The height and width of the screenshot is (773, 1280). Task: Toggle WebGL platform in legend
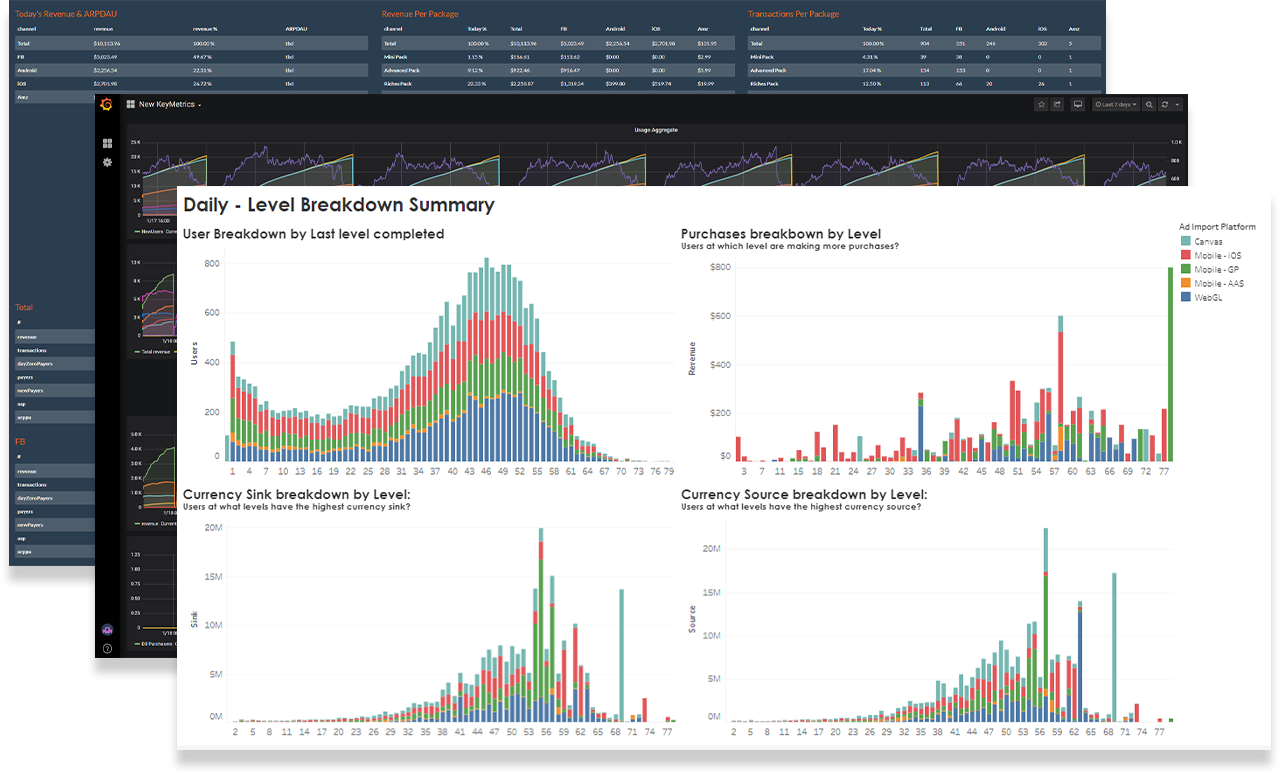(x=1209, y=298)
